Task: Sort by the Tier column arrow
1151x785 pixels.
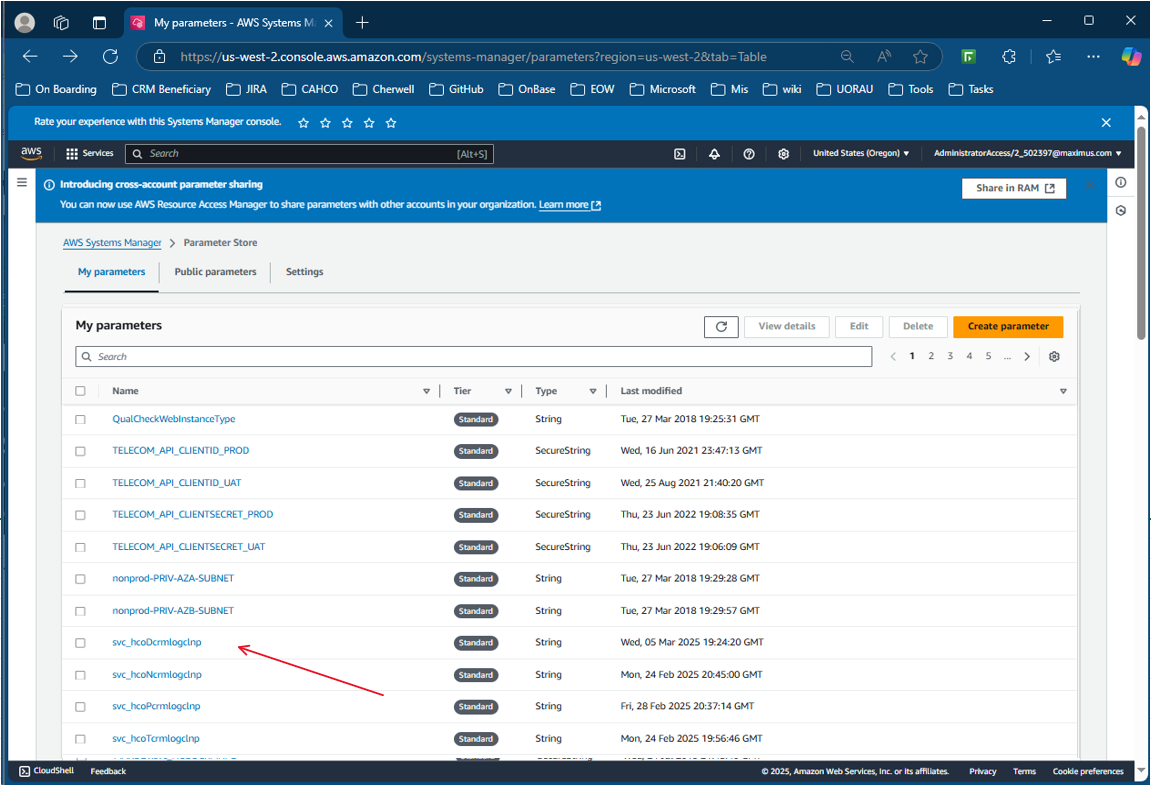Action: coord(508,391)
